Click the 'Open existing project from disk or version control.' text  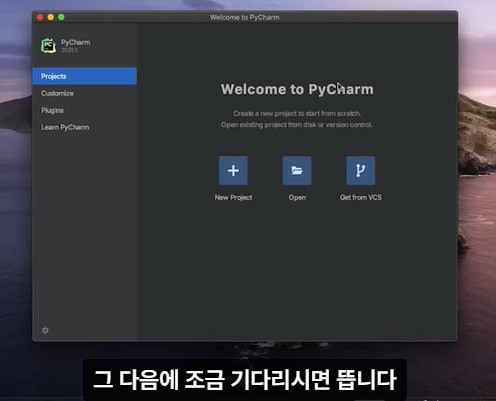(x=297, y=125)
